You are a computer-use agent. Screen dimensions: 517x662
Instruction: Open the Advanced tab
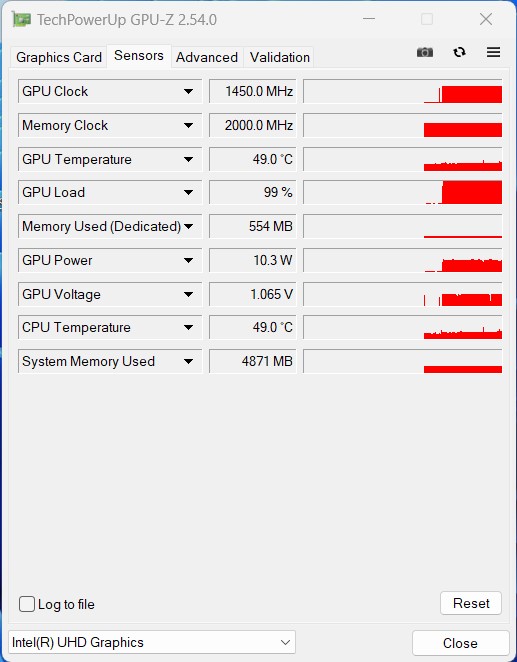[207, 57]
